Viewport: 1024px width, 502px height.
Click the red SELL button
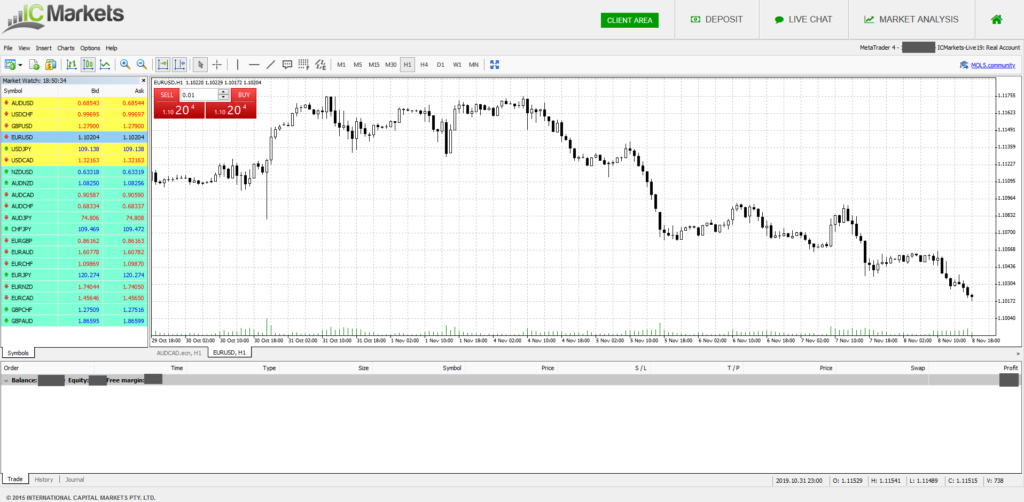coord(167,95)
